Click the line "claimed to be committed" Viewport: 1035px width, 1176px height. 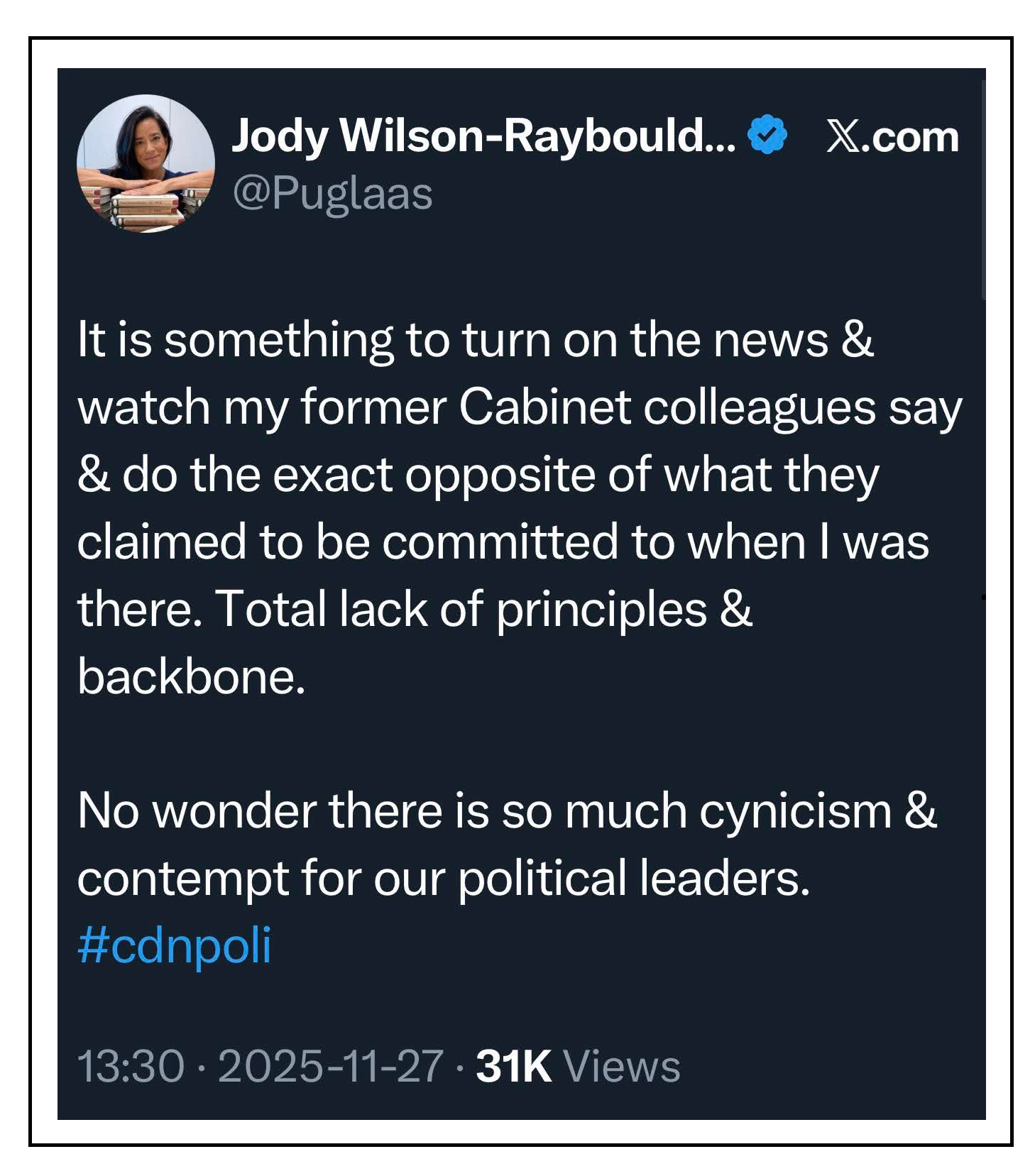coord(503,542)
